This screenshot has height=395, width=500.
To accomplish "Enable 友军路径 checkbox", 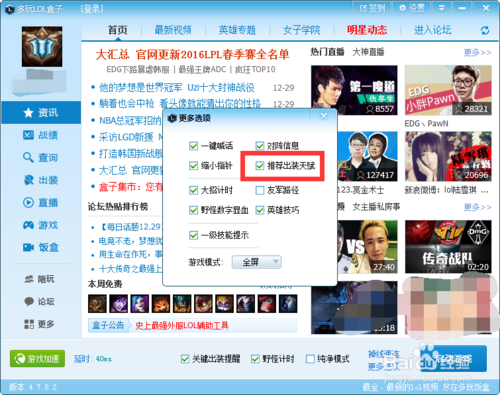I will coord(260,190).
